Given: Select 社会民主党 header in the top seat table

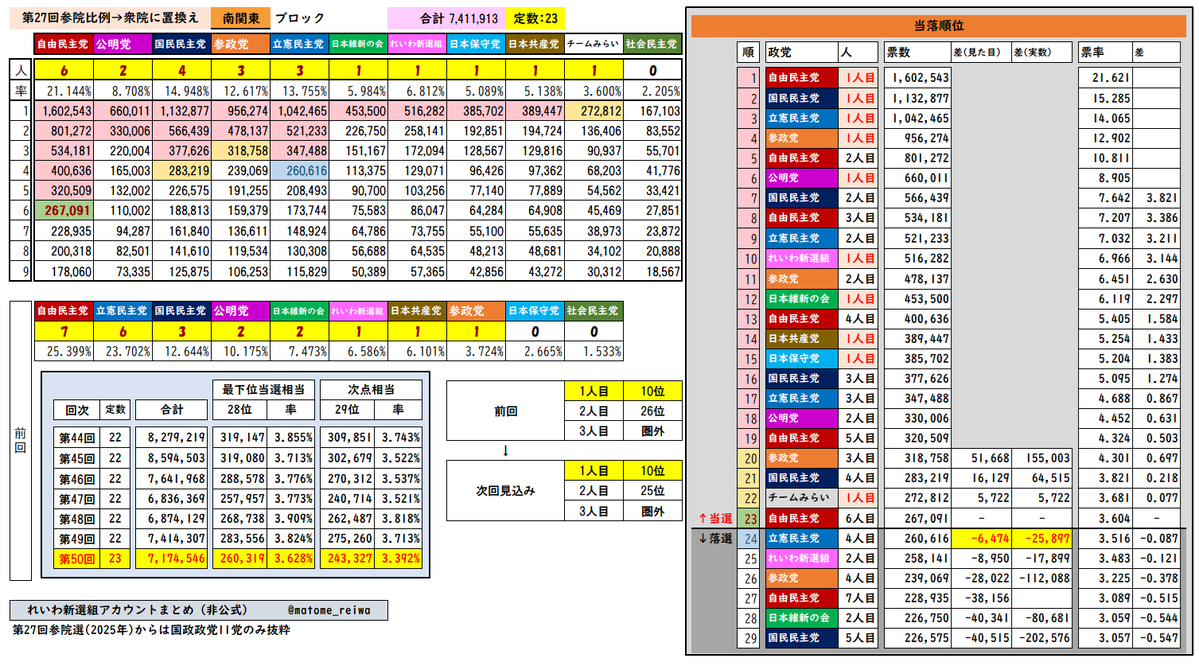Looking at the screenshot, I should (x=652, y=44).
